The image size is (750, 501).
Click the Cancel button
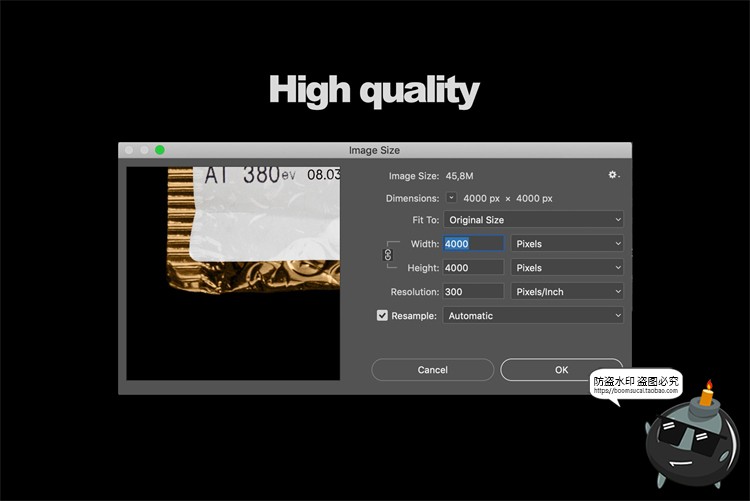(432, 370)
